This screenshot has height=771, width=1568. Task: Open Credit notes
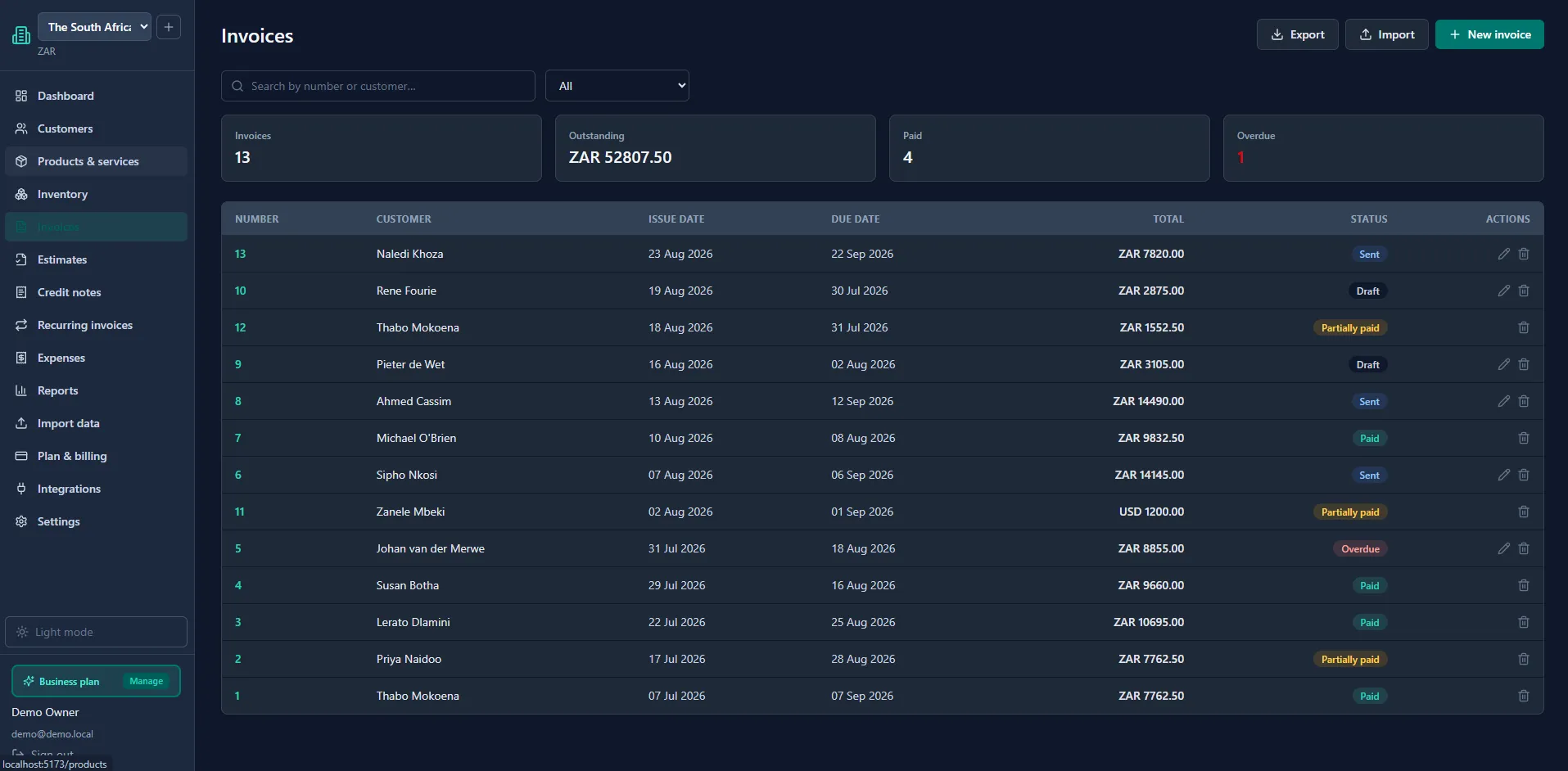coord(96,292)
